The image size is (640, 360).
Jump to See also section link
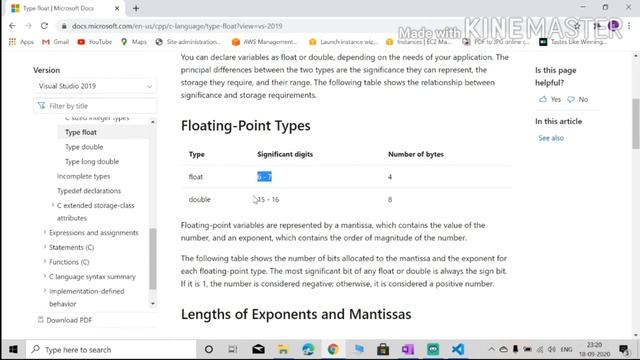551,138
